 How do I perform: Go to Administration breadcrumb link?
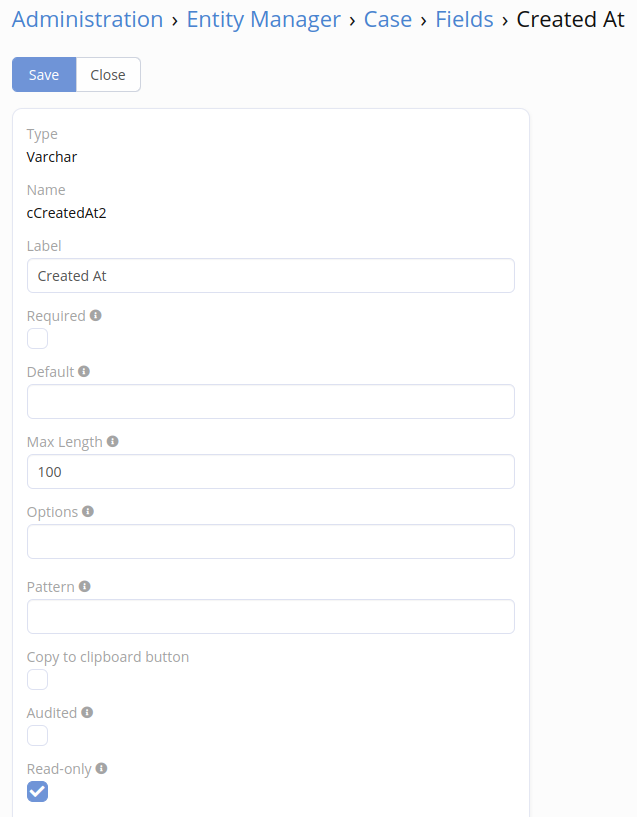88,20
